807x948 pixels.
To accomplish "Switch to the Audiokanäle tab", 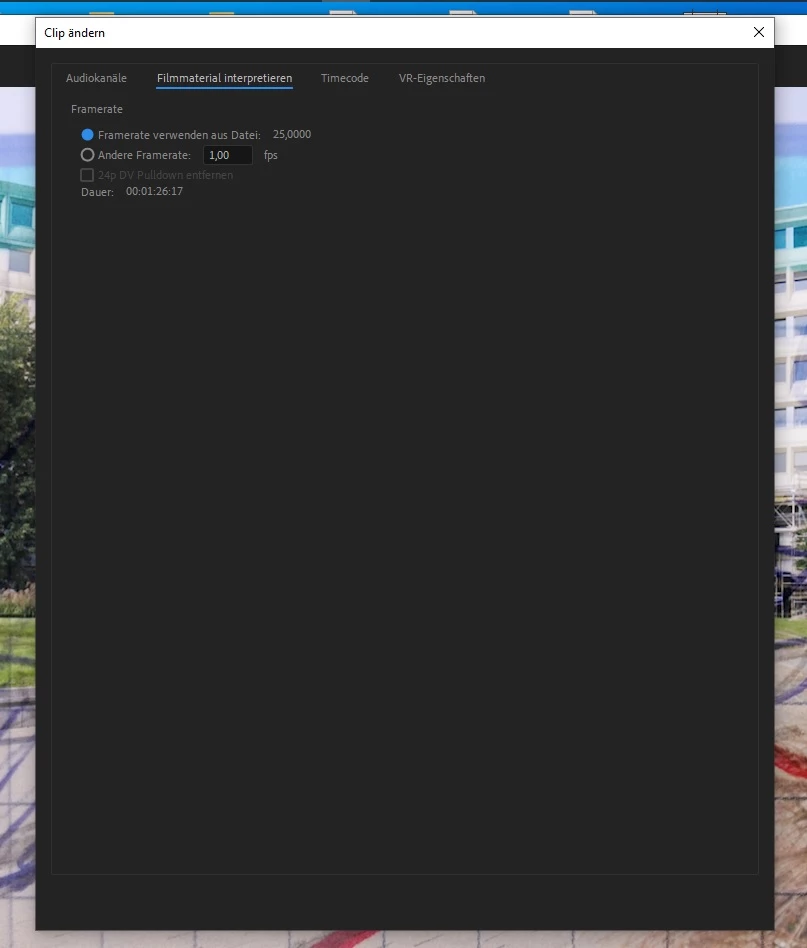I will tap(96, 78).
